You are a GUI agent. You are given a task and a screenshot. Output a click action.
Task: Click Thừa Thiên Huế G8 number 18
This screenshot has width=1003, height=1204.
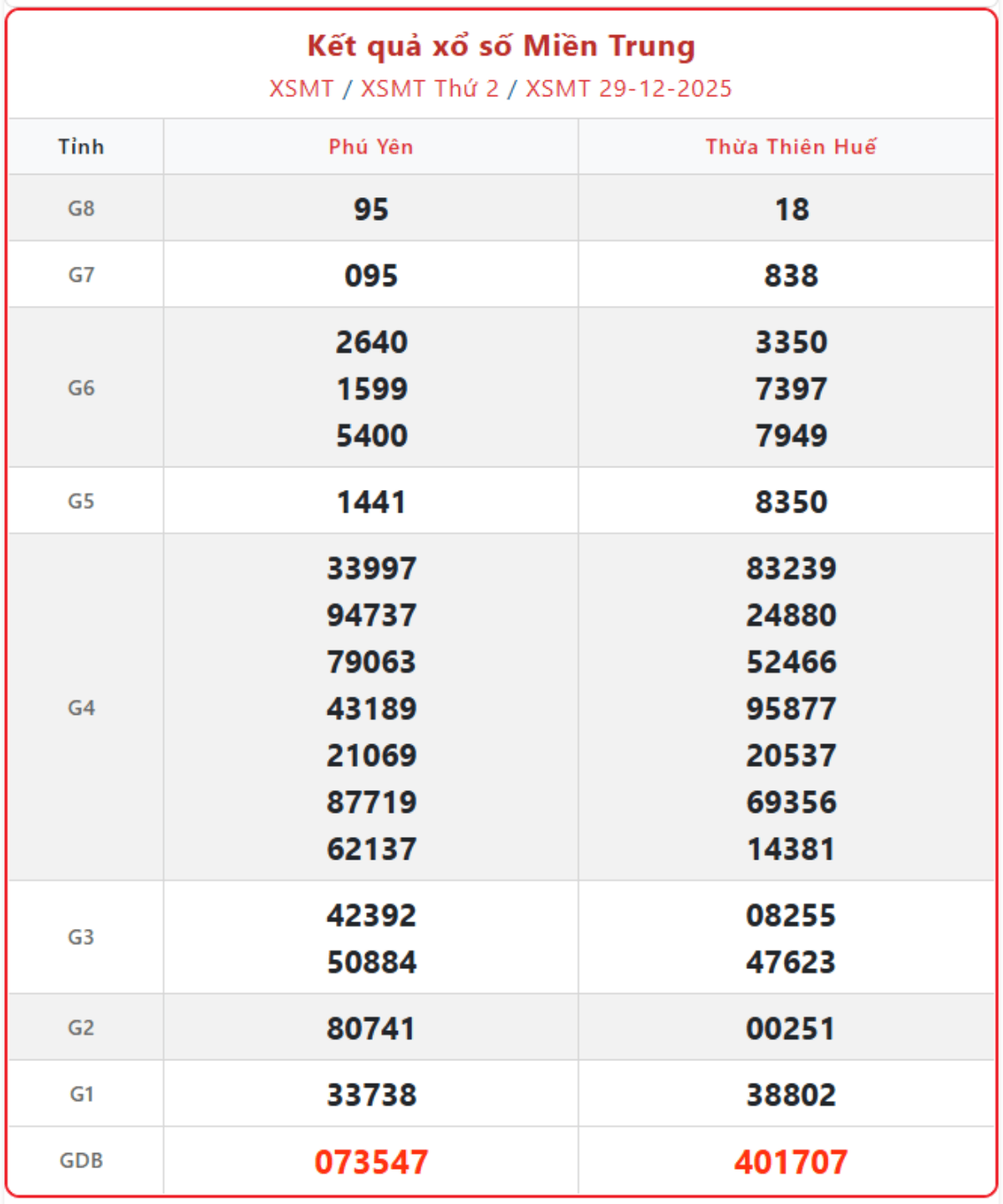pos(791,209)
